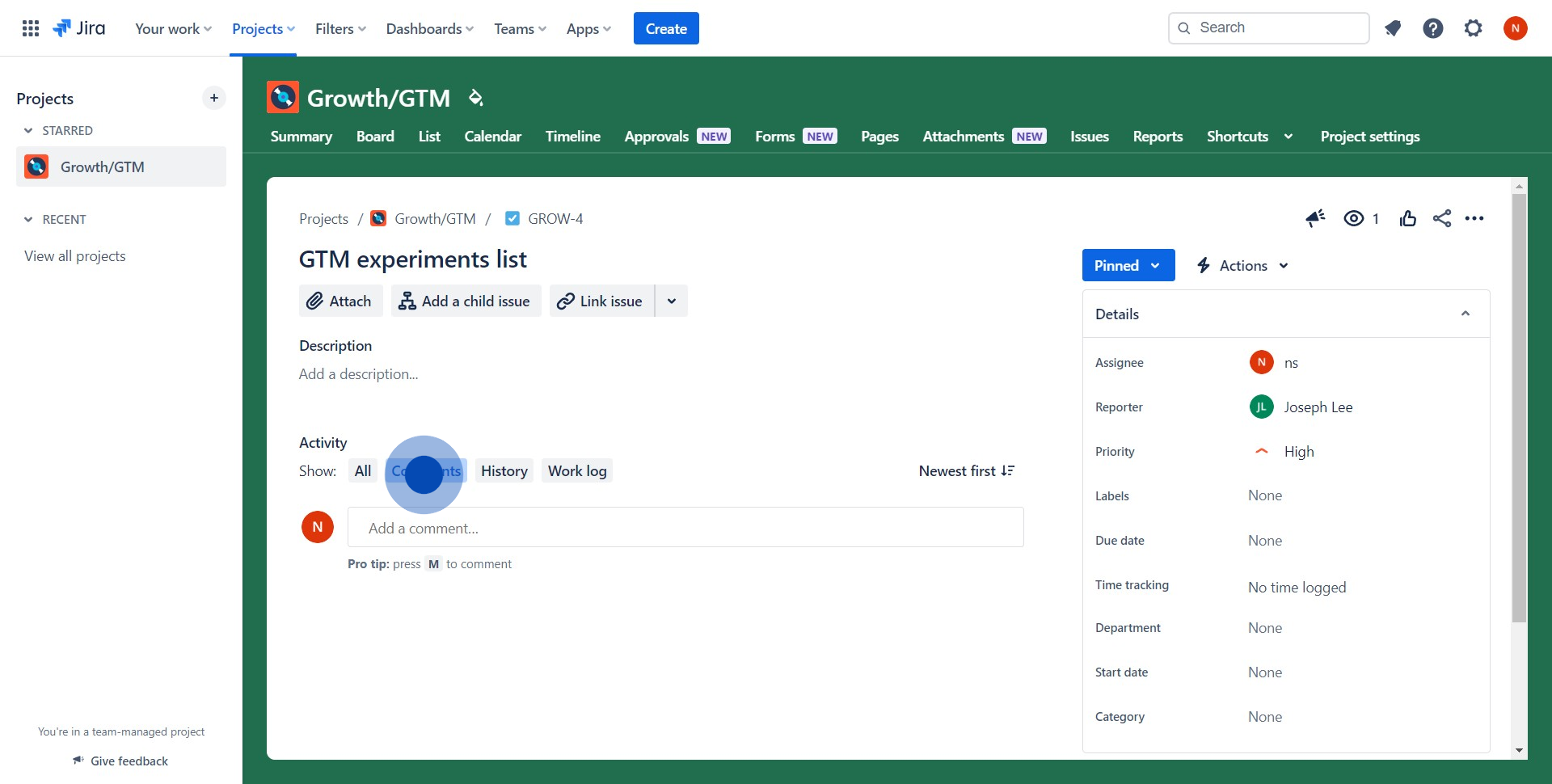Open the app switcher grid icon
The image size is (1552, 784).
31,28
